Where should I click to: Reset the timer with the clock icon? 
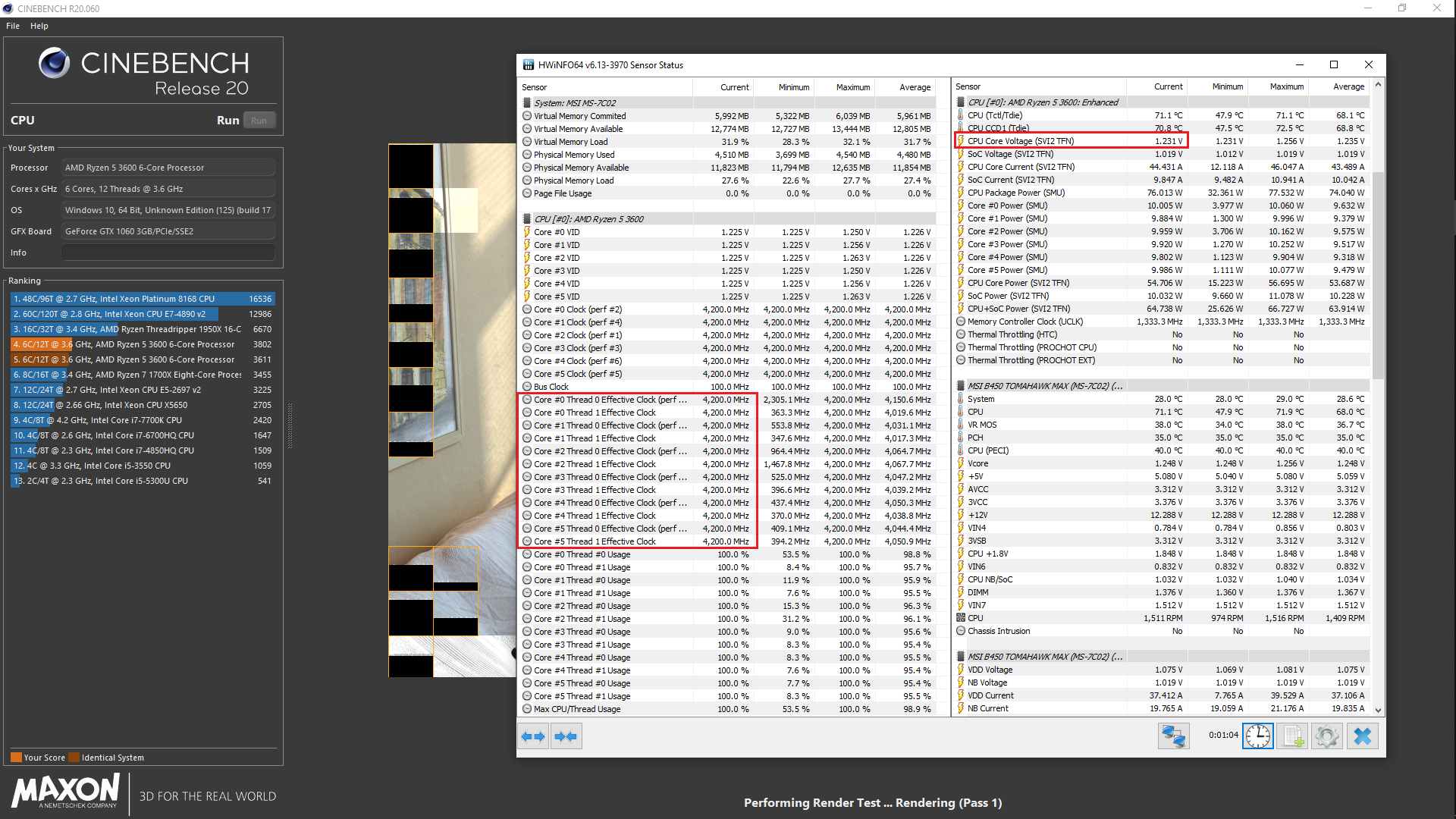(x=1258, y=736)
